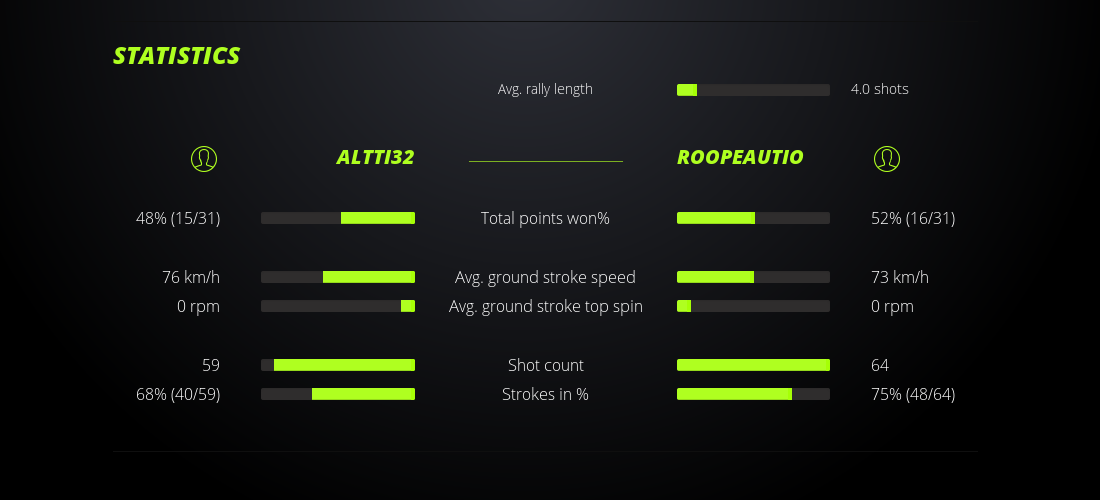Click ALTTI32's total points won bar
This screenshot has height=500, width=1100.
(338, 218)
